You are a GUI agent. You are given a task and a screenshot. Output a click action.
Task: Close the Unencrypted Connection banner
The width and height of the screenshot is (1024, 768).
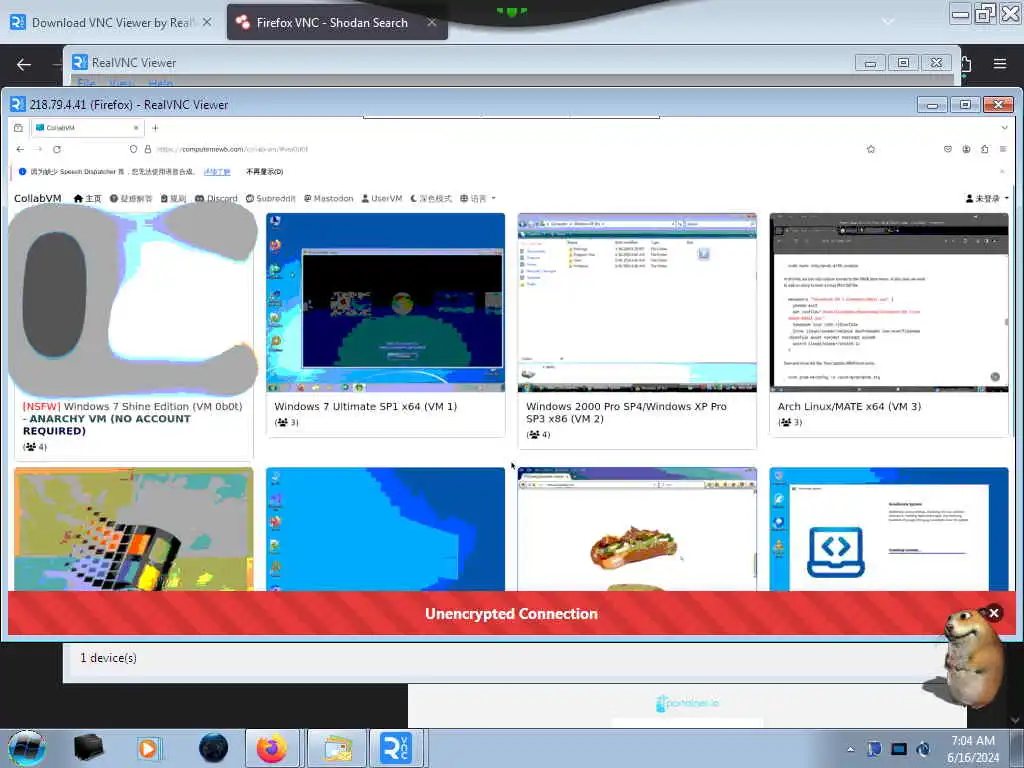click(x=994, y=613)
